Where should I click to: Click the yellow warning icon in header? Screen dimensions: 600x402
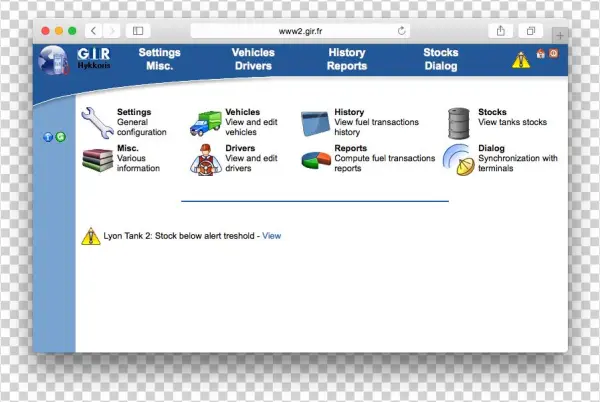[x=521, y=60]
